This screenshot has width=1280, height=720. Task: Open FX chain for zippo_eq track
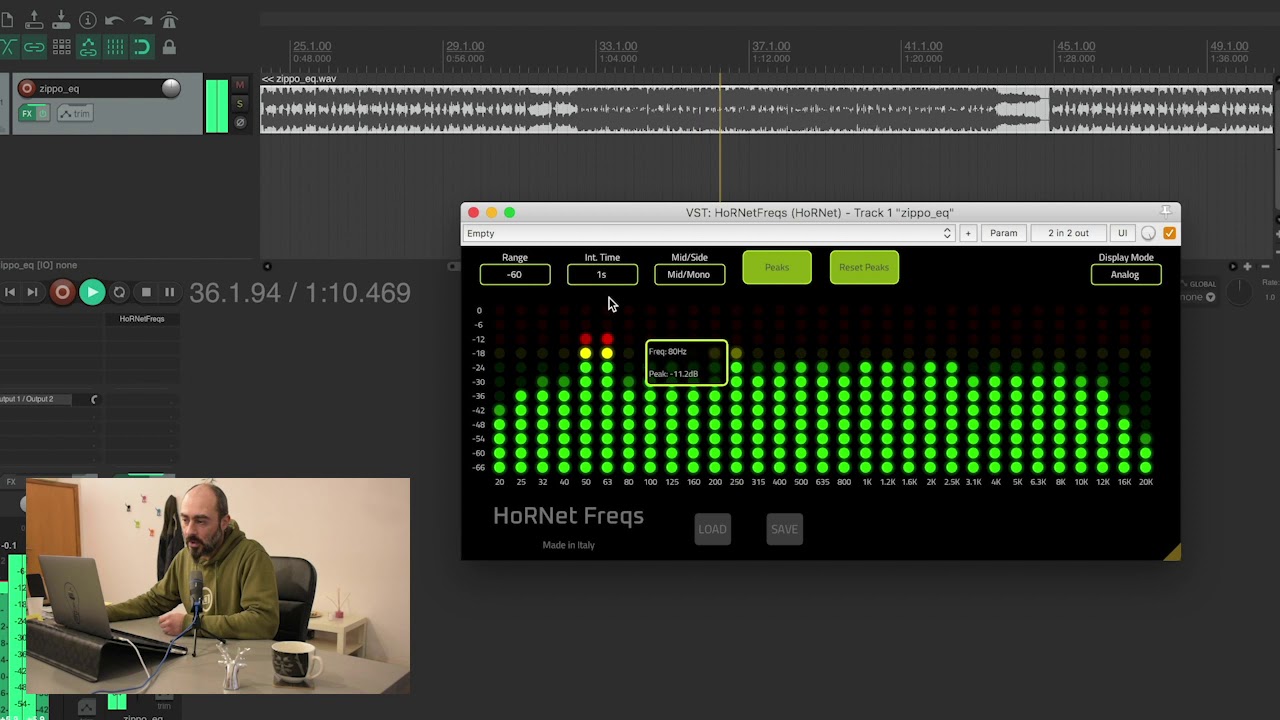click(x=27, y=113)
